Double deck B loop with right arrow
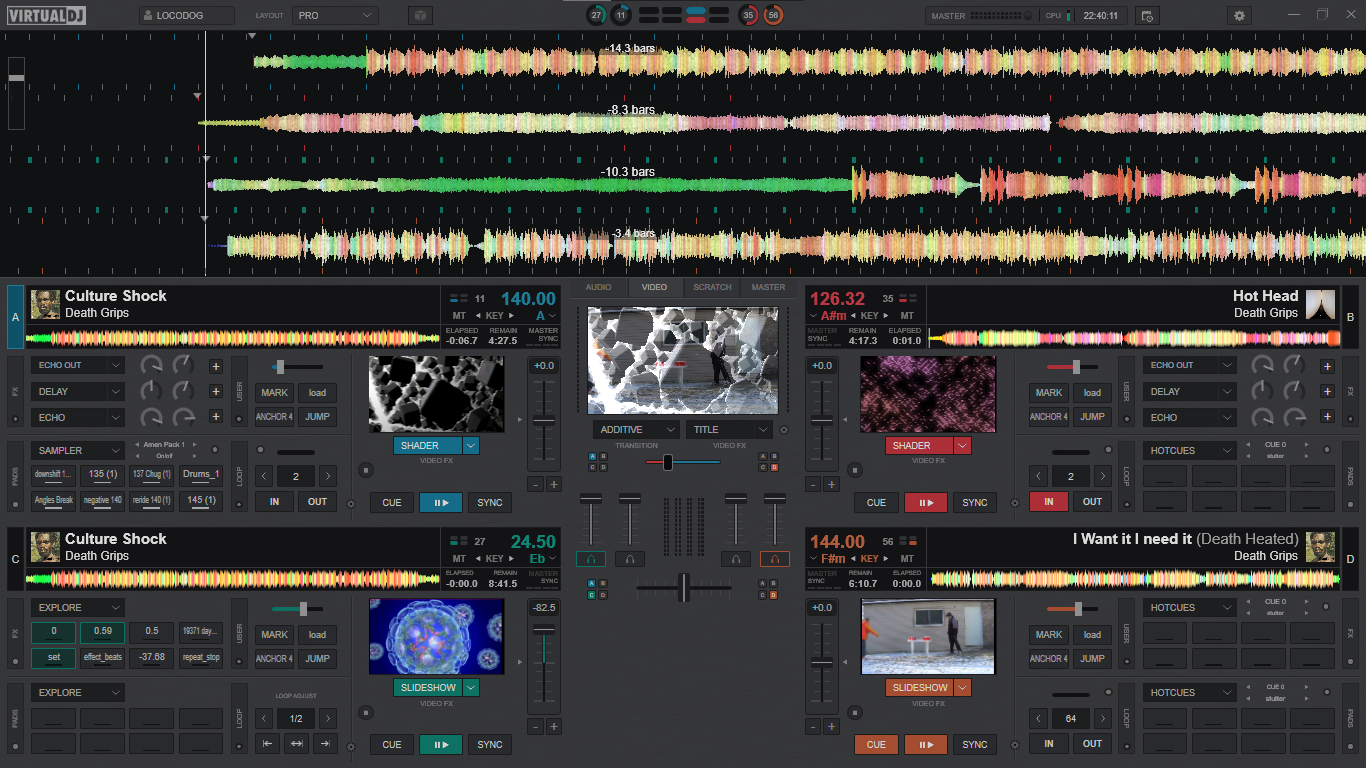1367x769 pixels. pyautogui.click(x=1102, y=476)
